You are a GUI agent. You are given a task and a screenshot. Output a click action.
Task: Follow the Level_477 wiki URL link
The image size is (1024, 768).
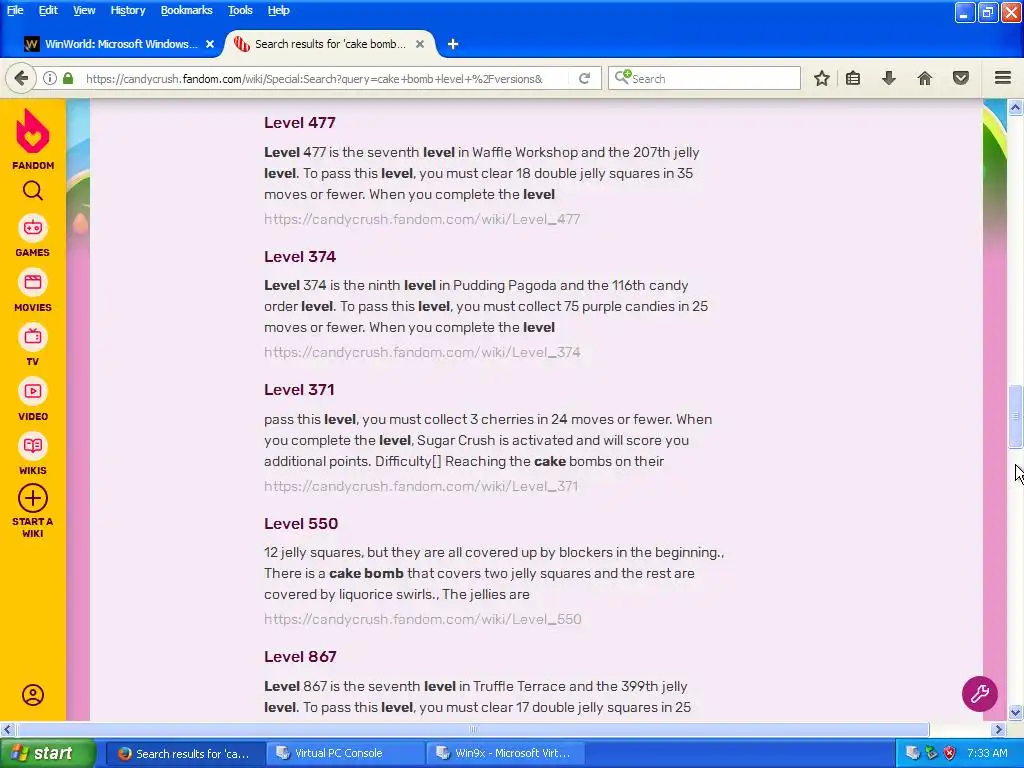point(422,219)
